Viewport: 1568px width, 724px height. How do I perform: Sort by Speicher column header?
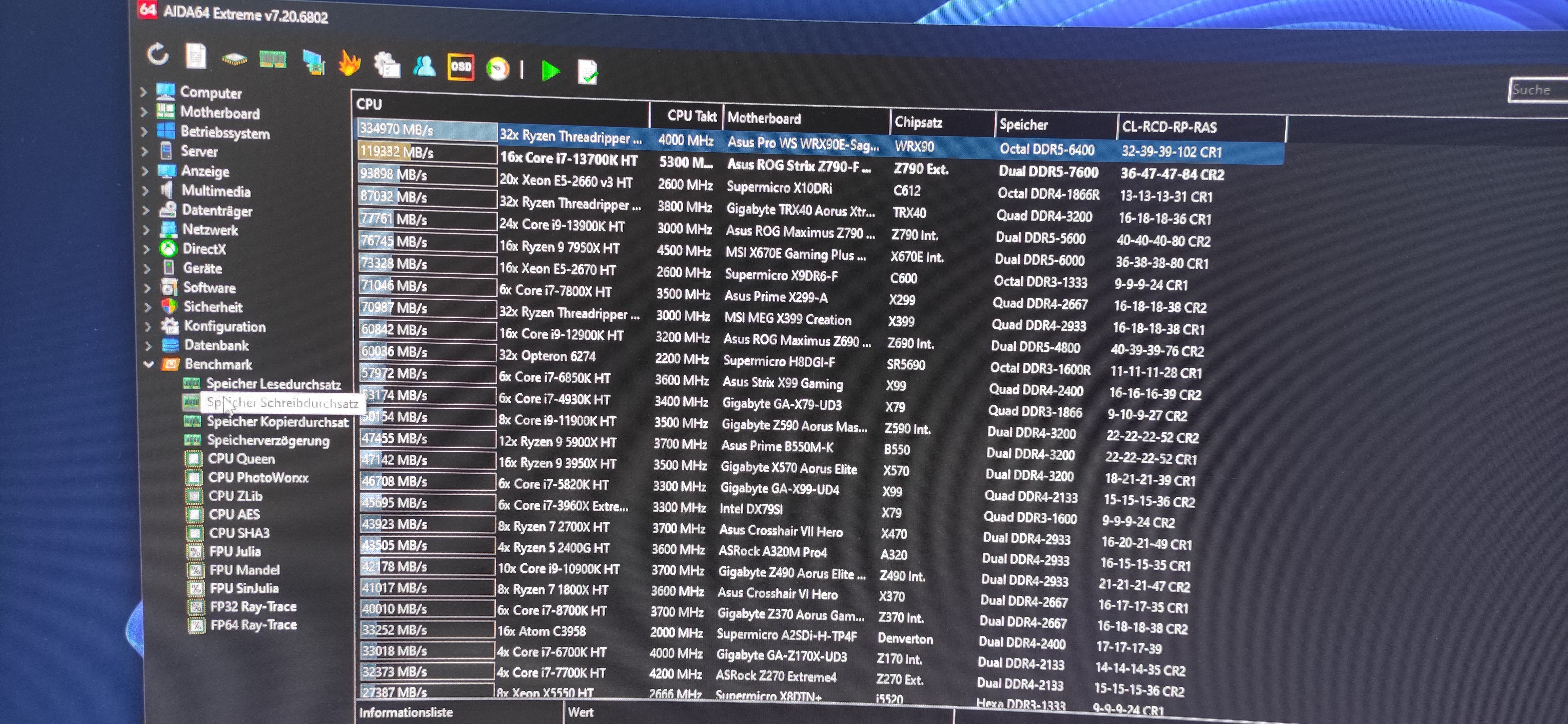pyautogui.click(x=1056, y=126)
